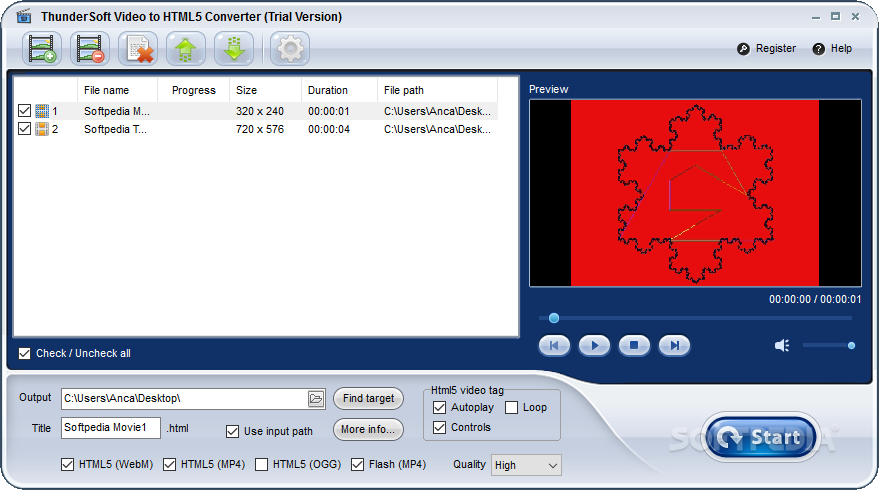Disable Use input path checkbox

232,431
